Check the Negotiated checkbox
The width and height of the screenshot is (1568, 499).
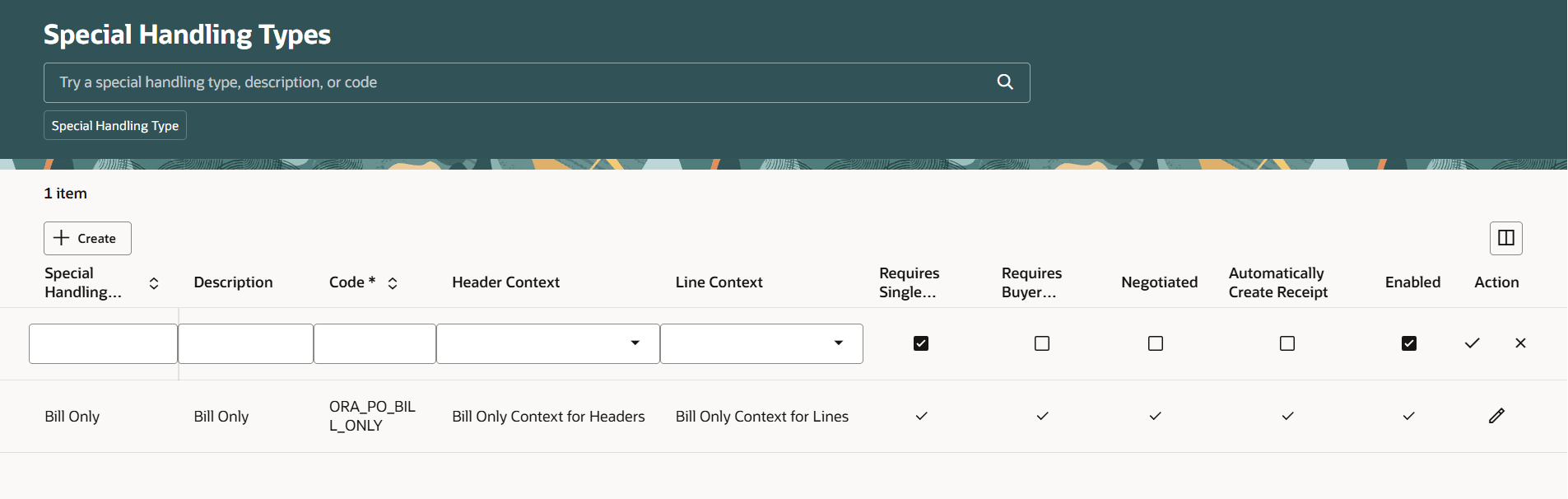1156,343
